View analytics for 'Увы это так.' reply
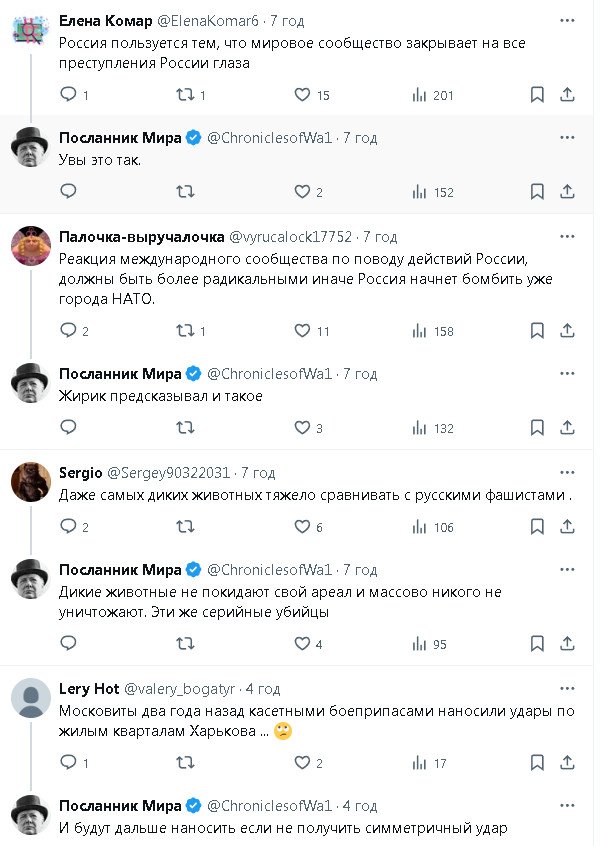The height and width of the screenshot is (846, 601). click(x=420, y=192)
